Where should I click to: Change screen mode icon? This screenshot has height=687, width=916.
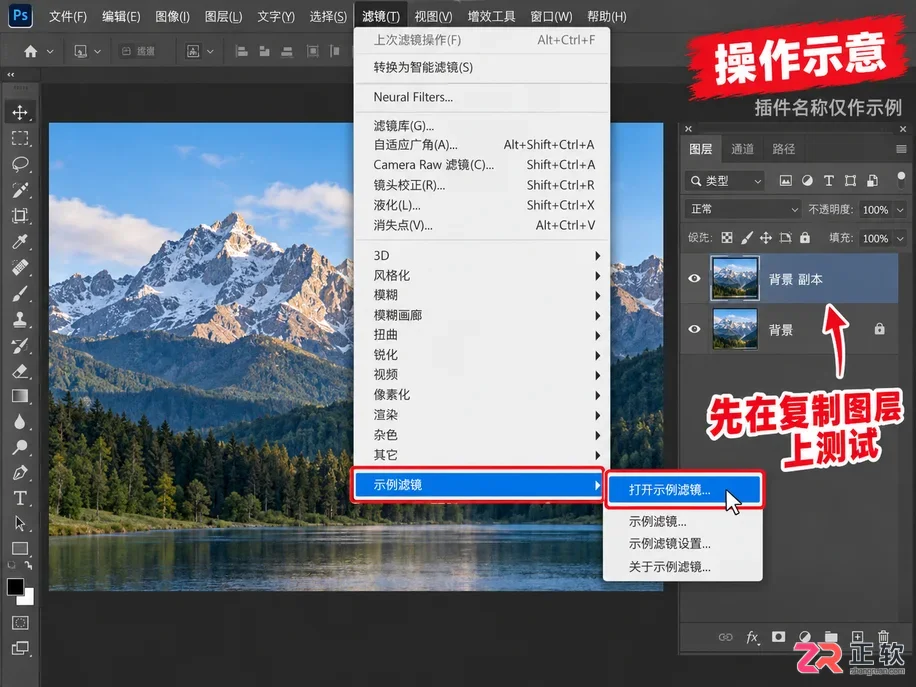pyautogui.click(x=20, y=648)
